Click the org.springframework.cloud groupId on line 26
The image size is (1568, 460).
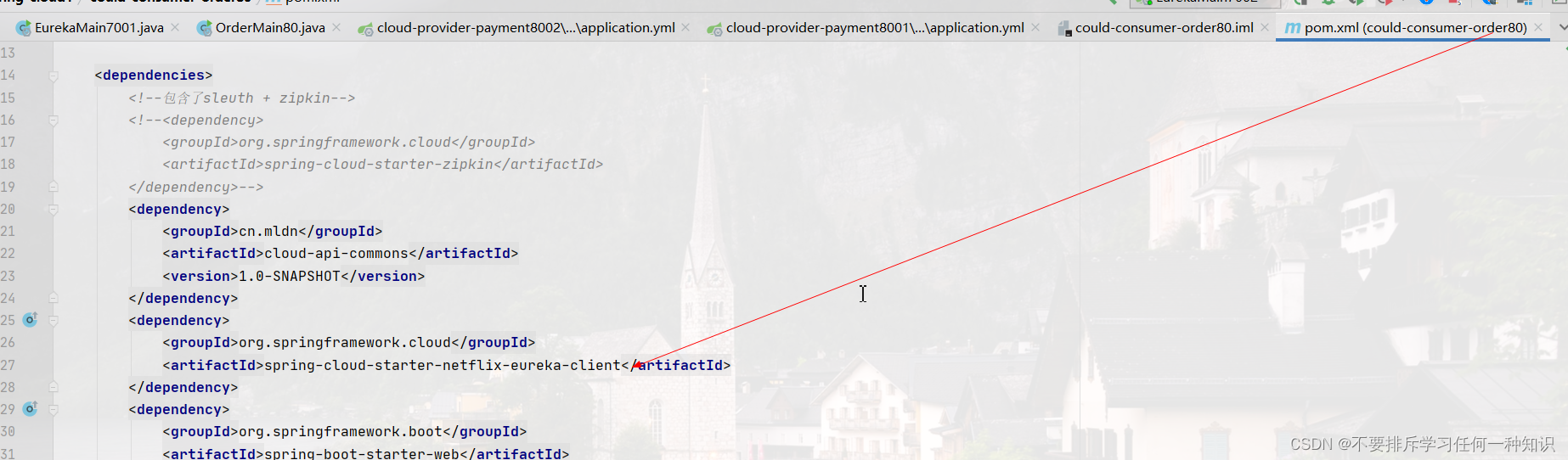pyautogui.click(x=349, y=342)
